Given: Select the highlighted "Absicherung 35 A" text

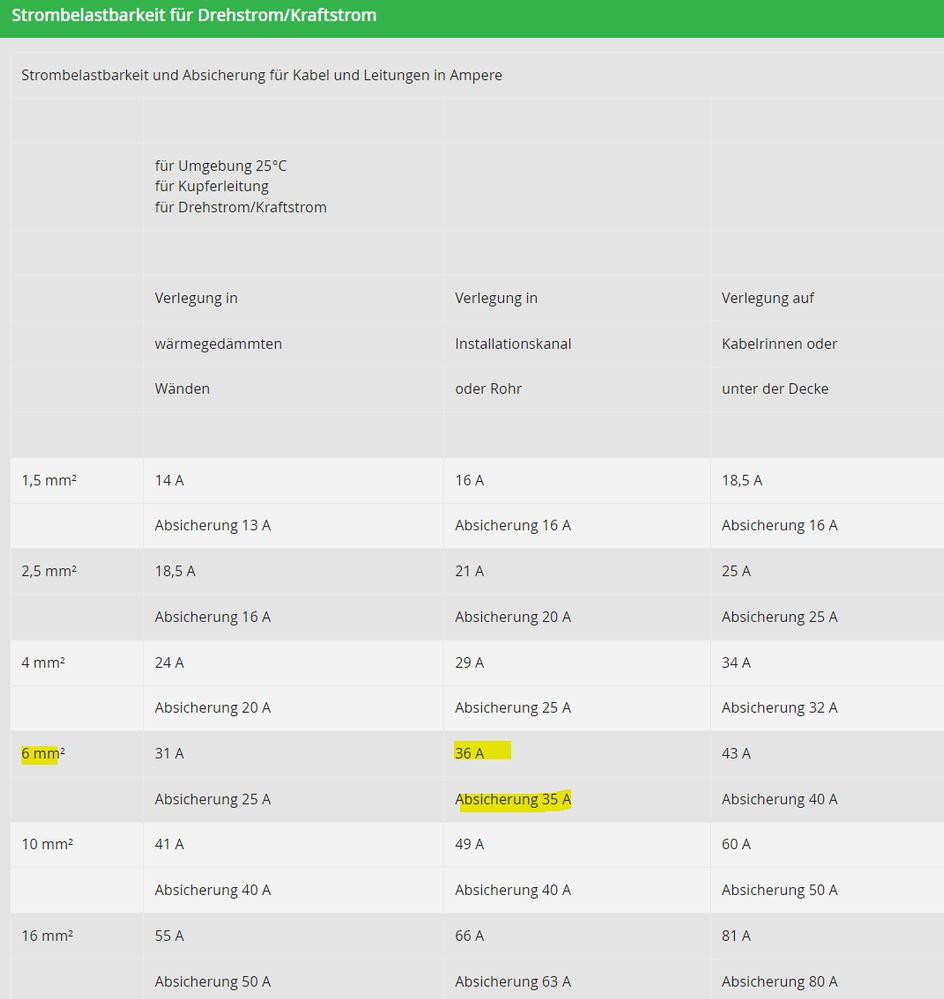Looking at the screenshot, I should click(x=512, y=798).
